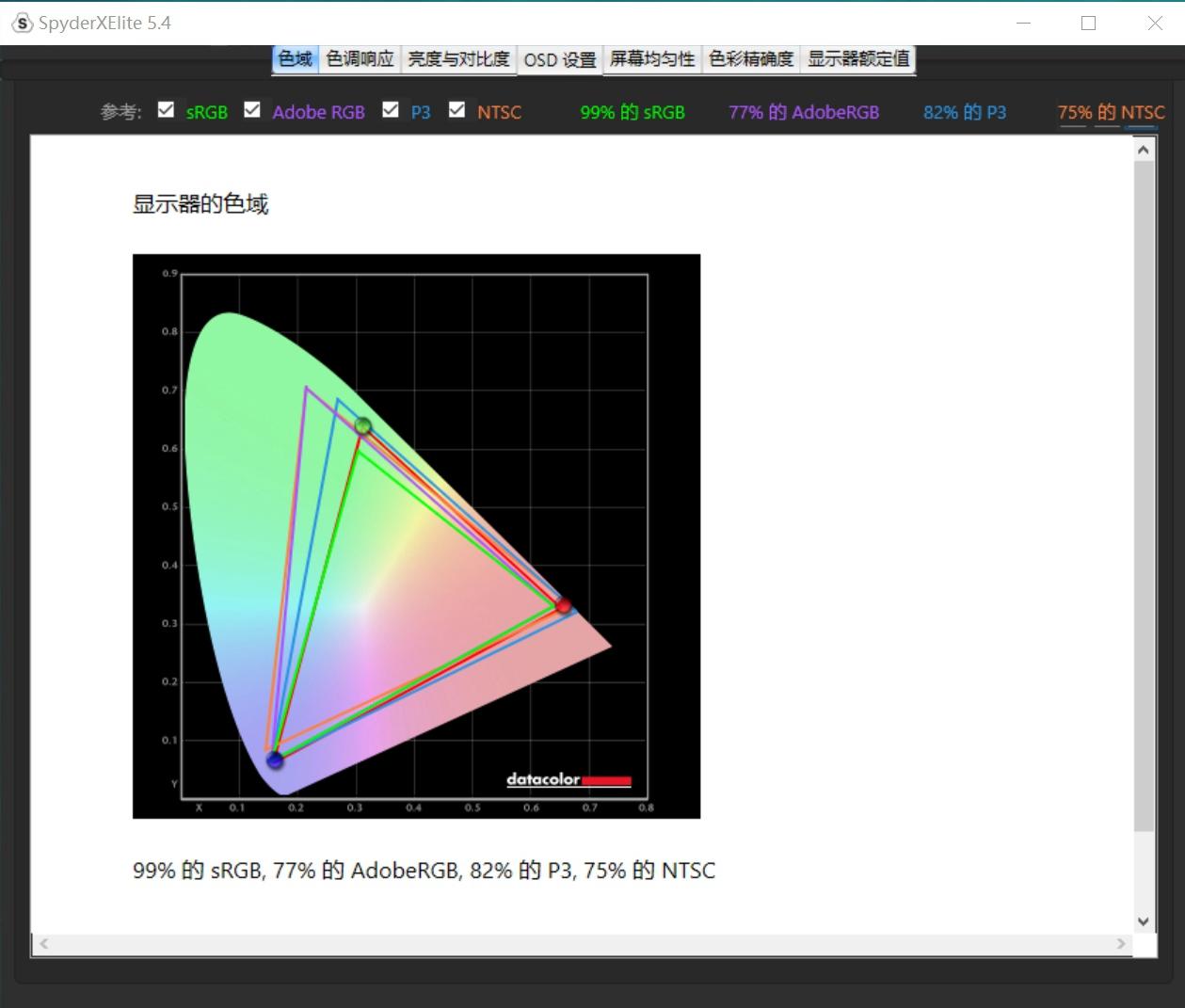Select the 色彩精确度 tab
The width and height of the screenshot is (1185, 1008).
tap(752, 58)
